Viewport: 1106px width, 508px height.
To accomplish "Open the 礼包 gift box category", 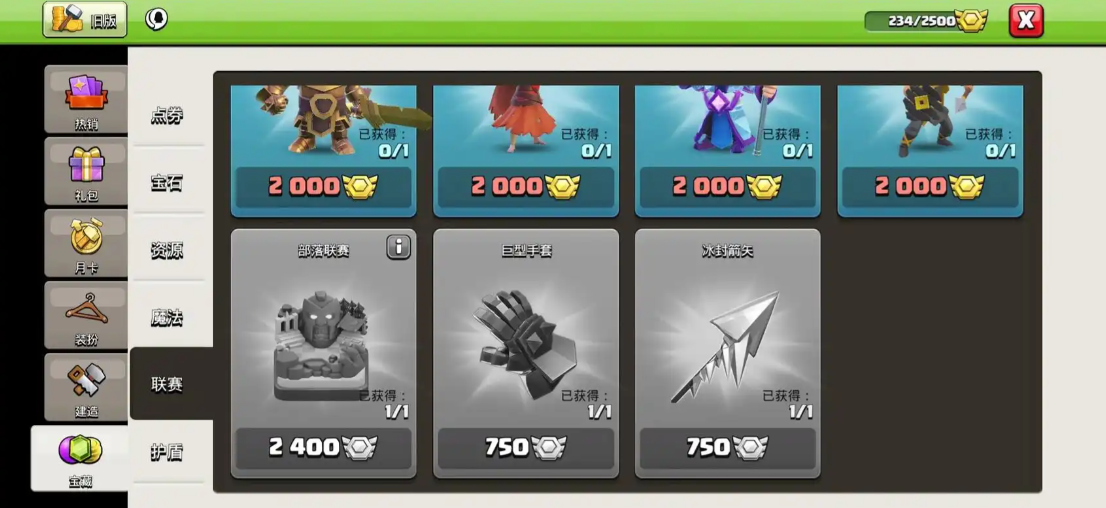I will (86, 171).
